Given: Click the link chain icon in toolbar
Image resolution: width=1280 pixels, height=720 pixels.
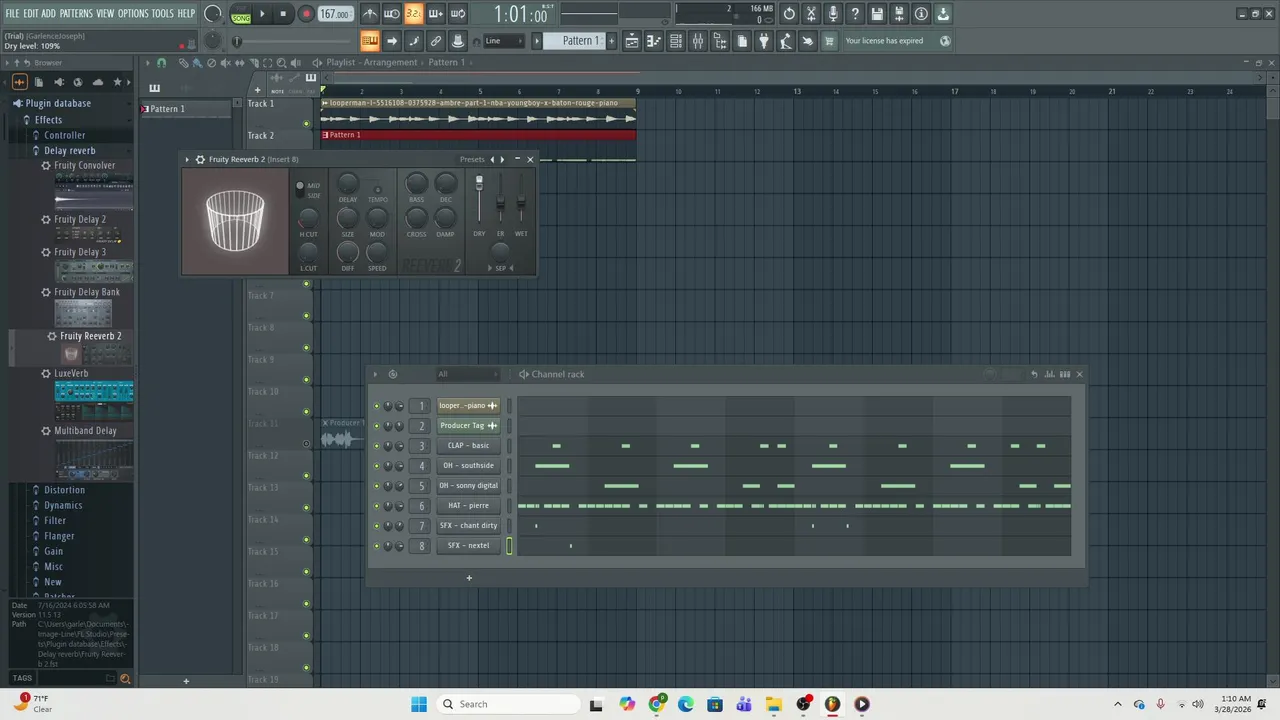Looking at the screenshot, I should tap(436, 41).
